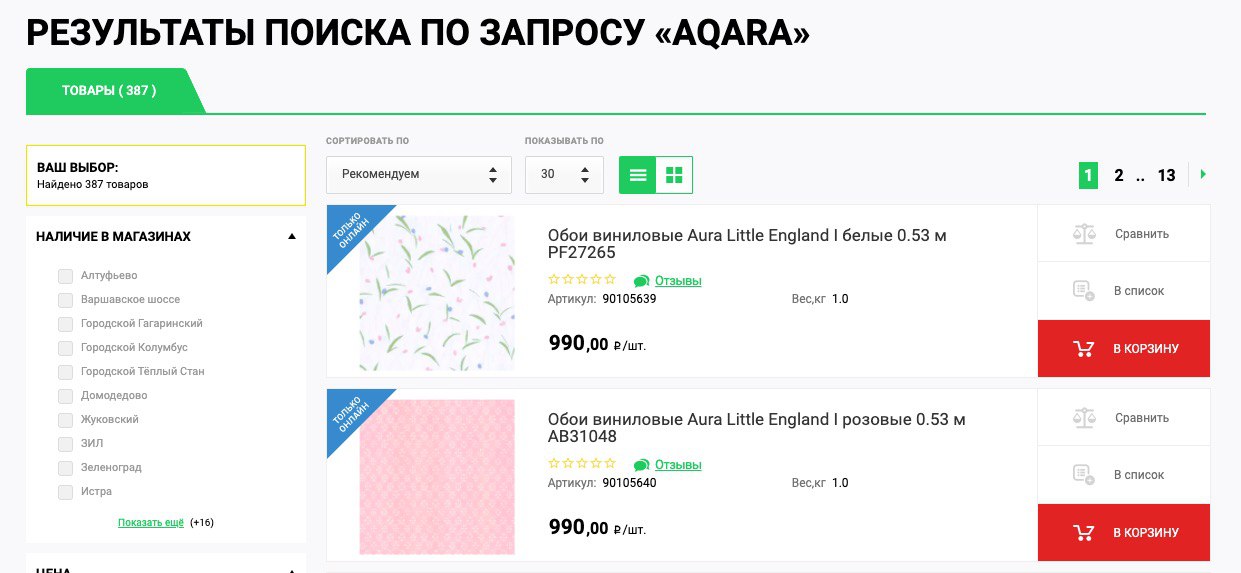
Task: Switch to list view layout icon
Action: tap(638, 175)
